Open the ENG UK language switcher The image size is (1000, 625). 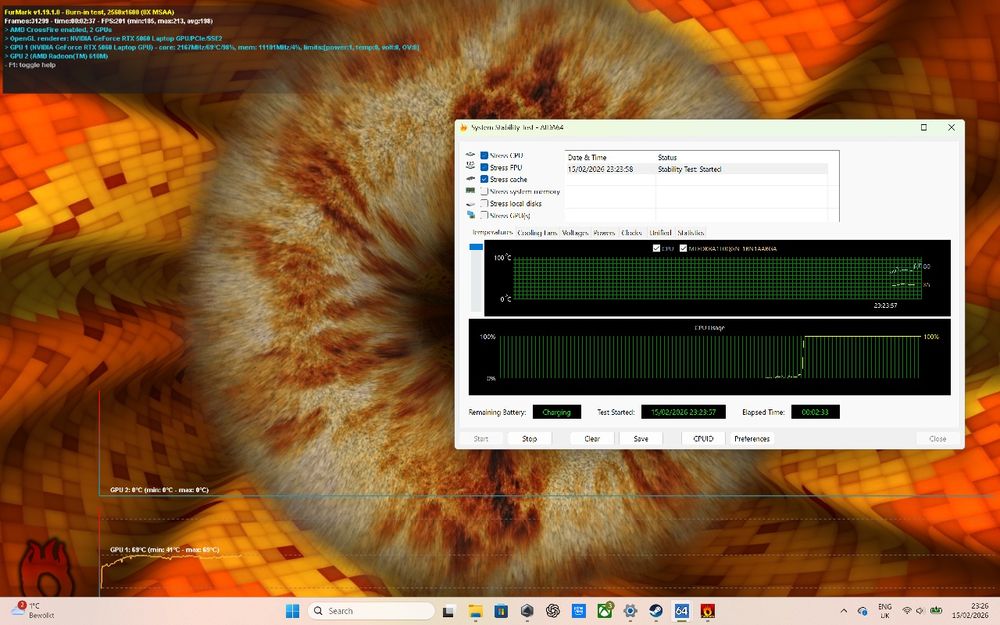[x=884, y=610]
